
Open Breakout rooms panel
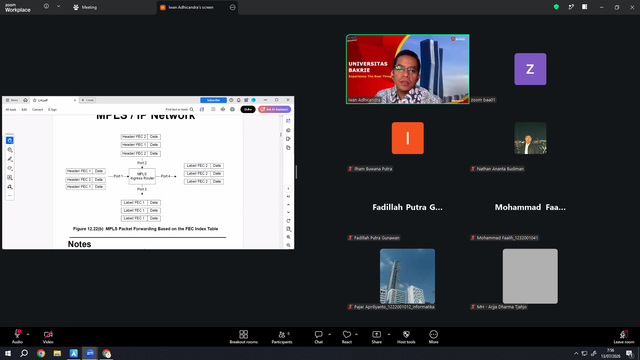244,337
